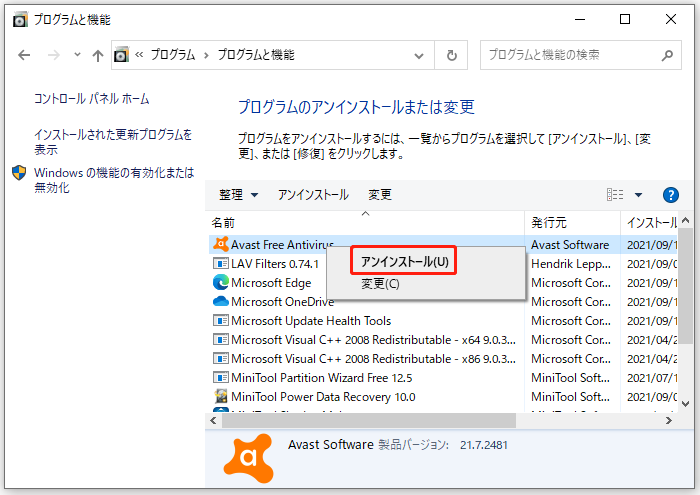Click アンインストール in the toolbar
The image size is (700, 495).
[313, 195]
